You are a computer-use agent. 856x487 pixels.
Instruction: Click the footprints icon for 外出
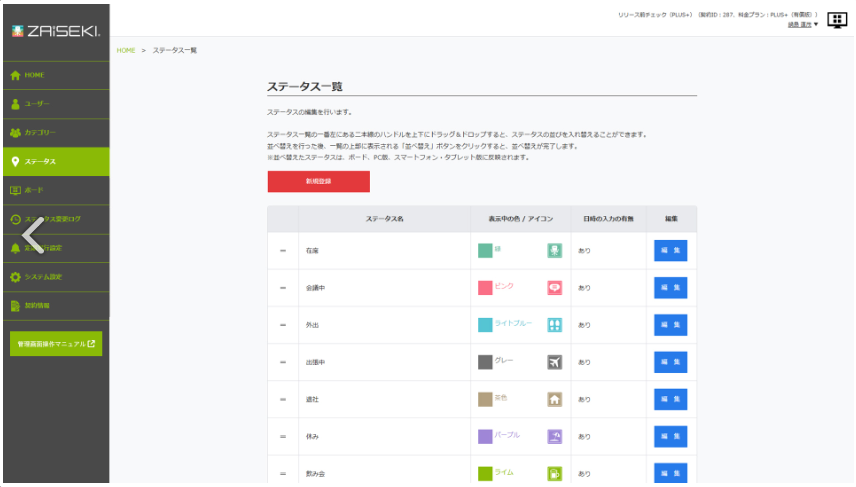click(554, 325)
